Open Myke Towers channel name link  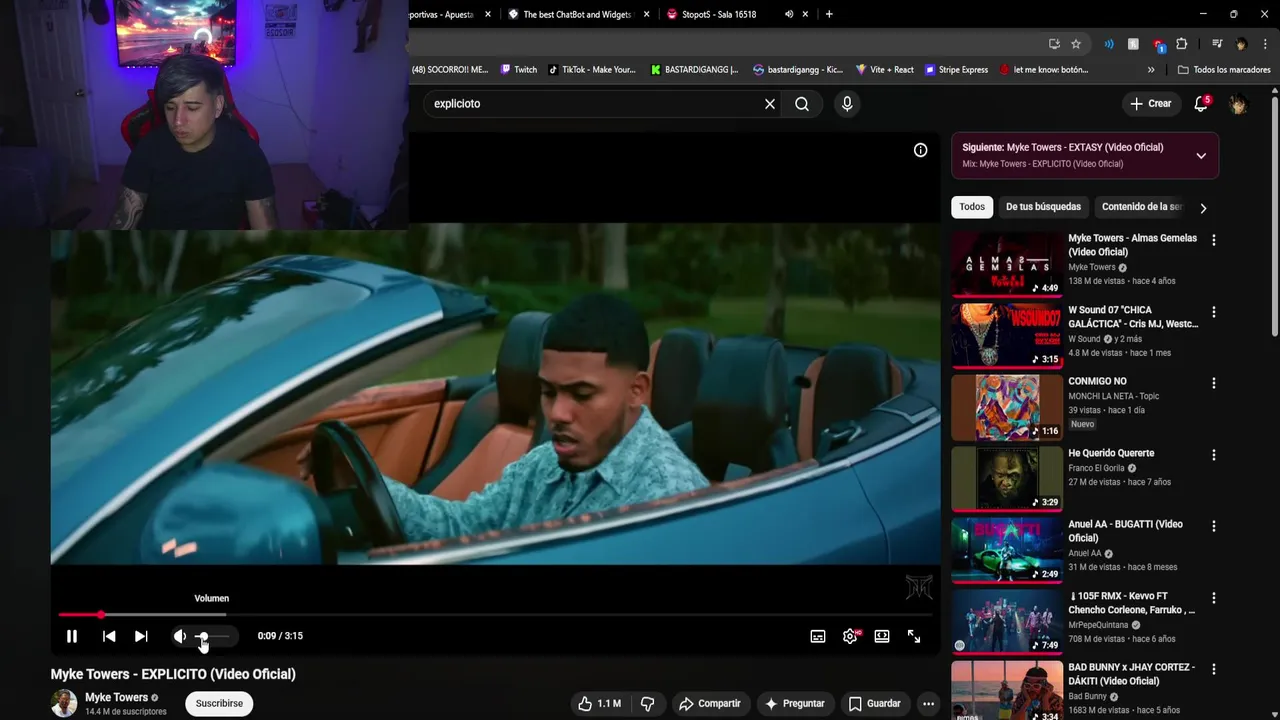point(116,697)
